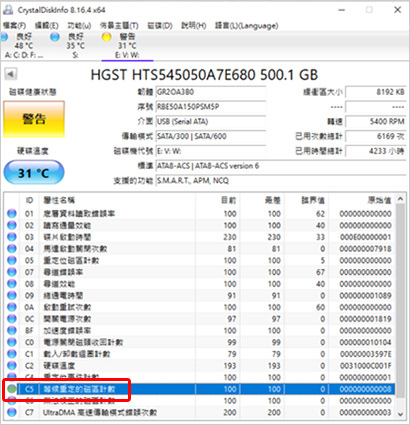Click the raw value 000000000008 in row C5
Image resolution: width=410 pixels, height=425 pixels.
[365, 389]
